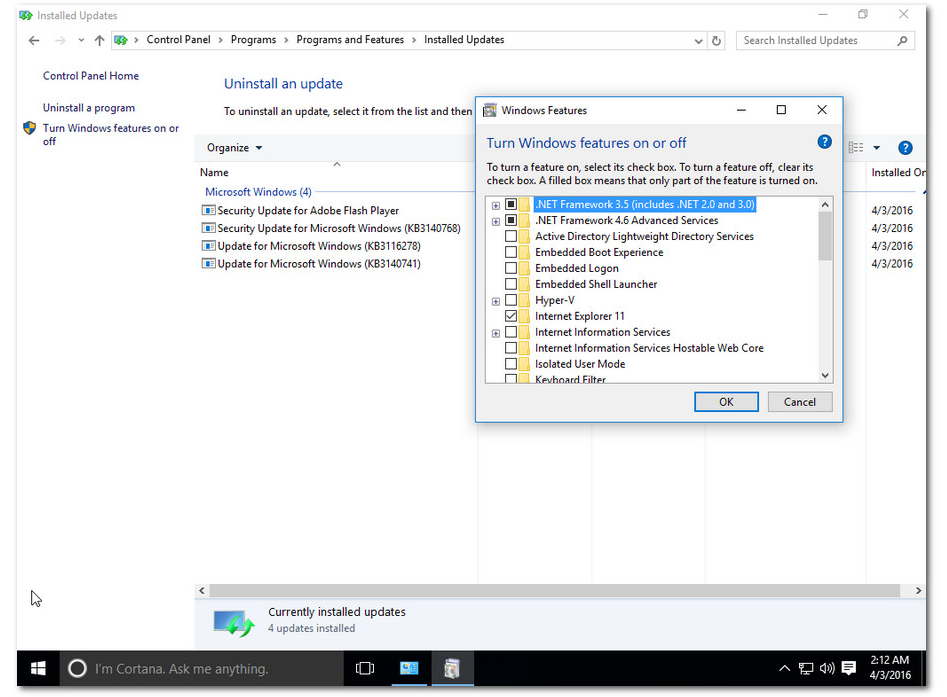The image size is (947, 697).
Task: Click the Programs breadcrumb
Action: [253, 40]
